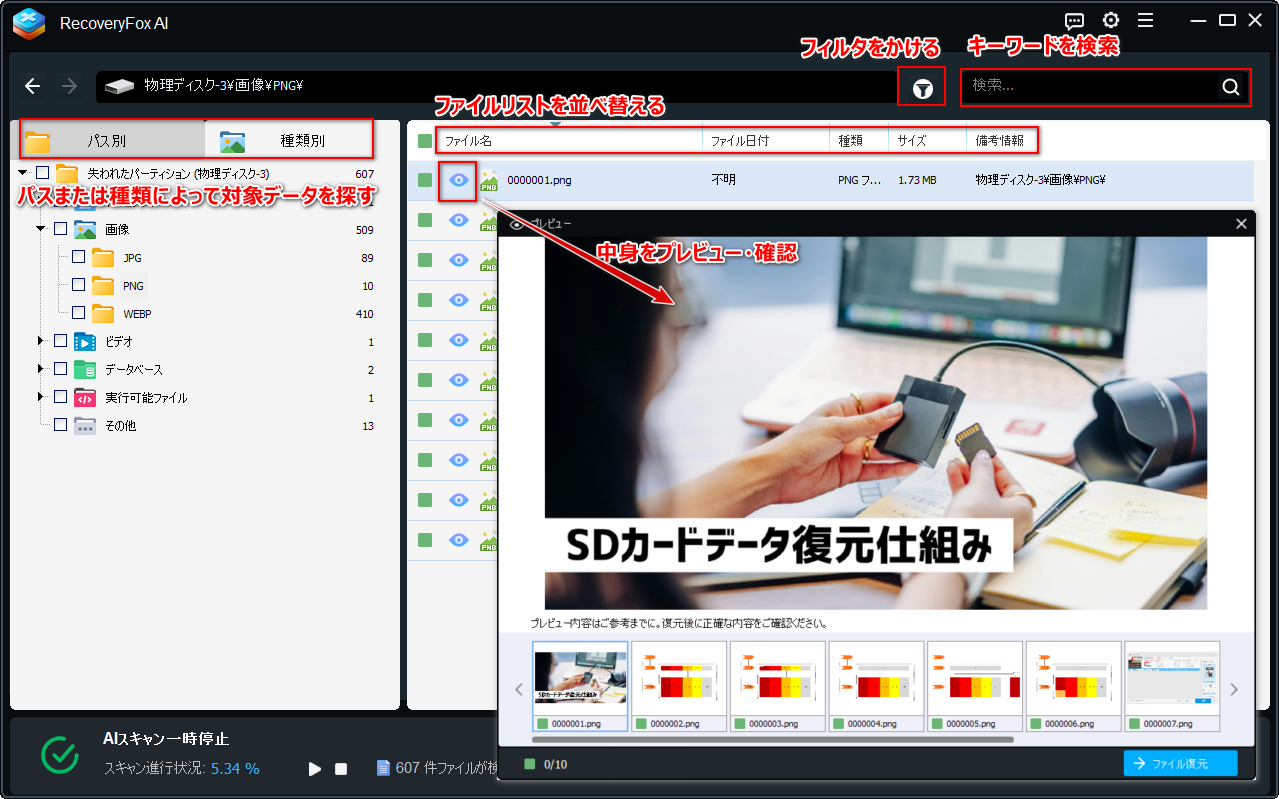Toggle checkbox of 0000001.png row

point(425,180)
